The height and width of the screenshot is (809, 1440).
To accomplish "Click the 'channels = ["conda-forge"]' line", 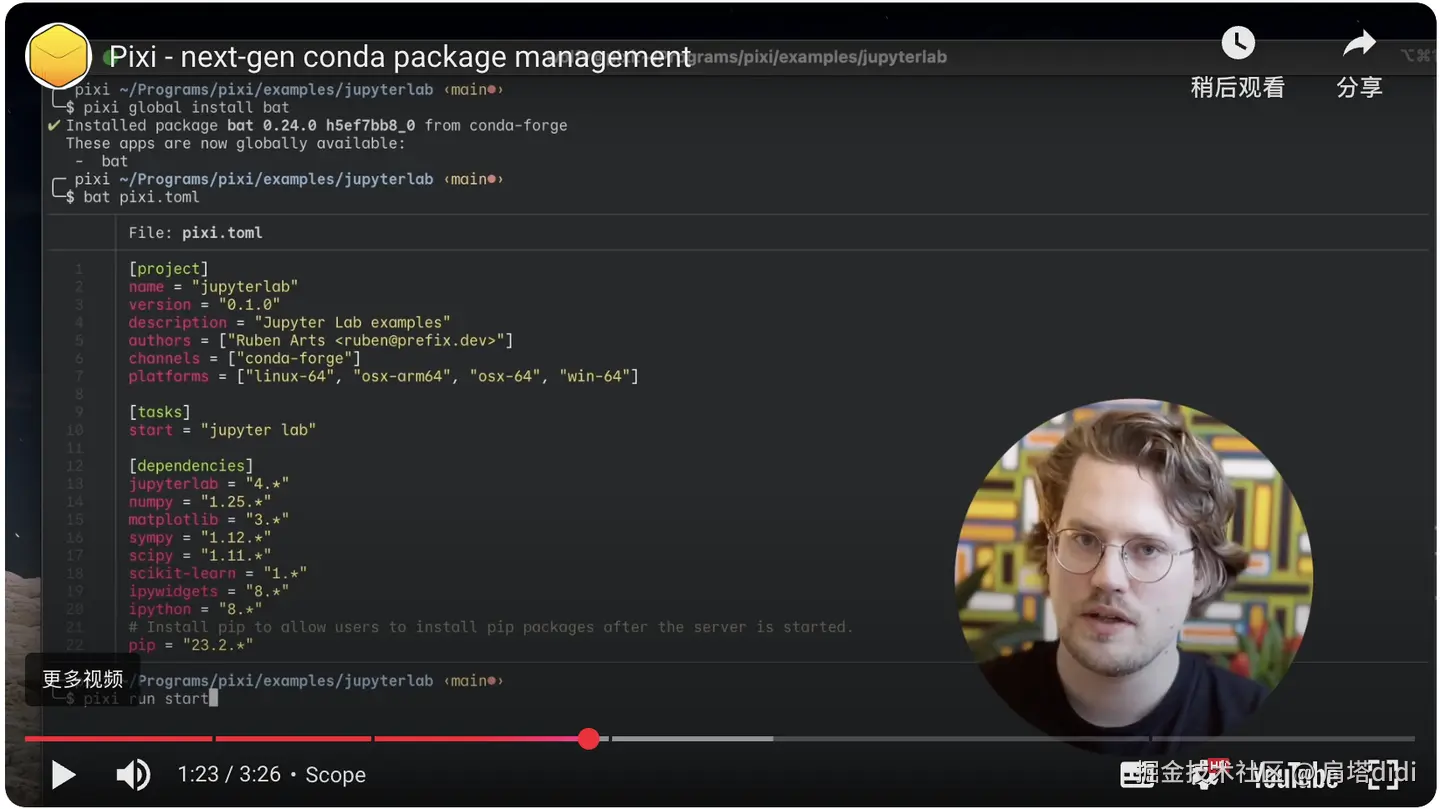I will 244,358.
